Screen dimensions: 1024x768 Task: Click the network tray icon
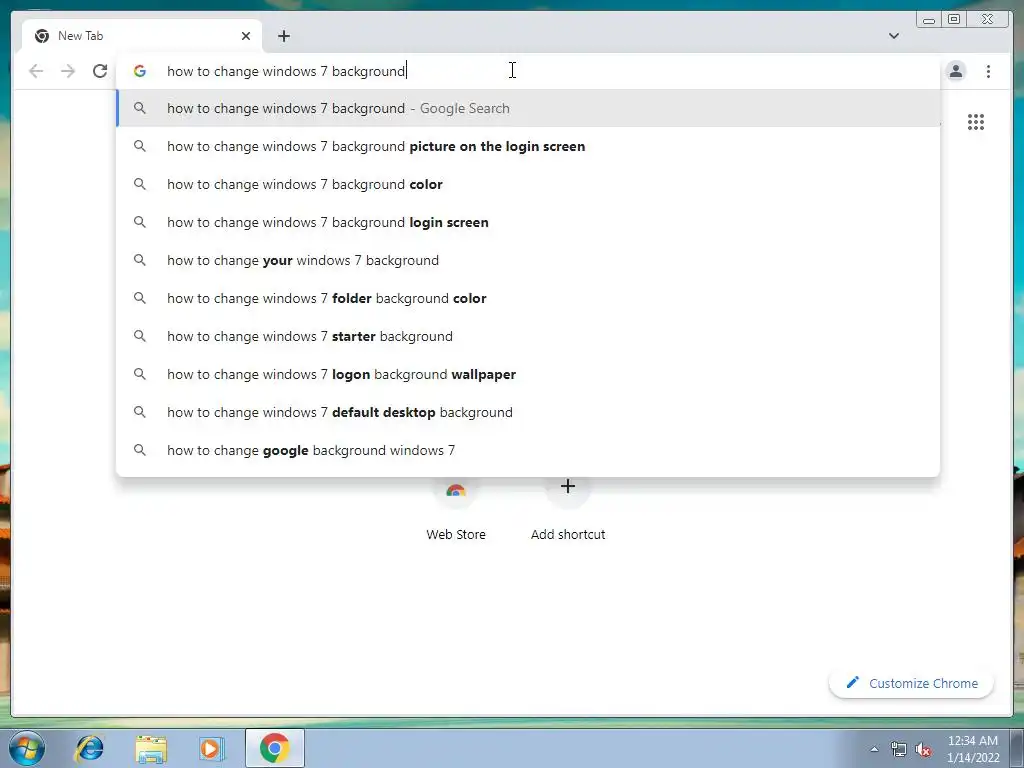[x=899, y=749]
